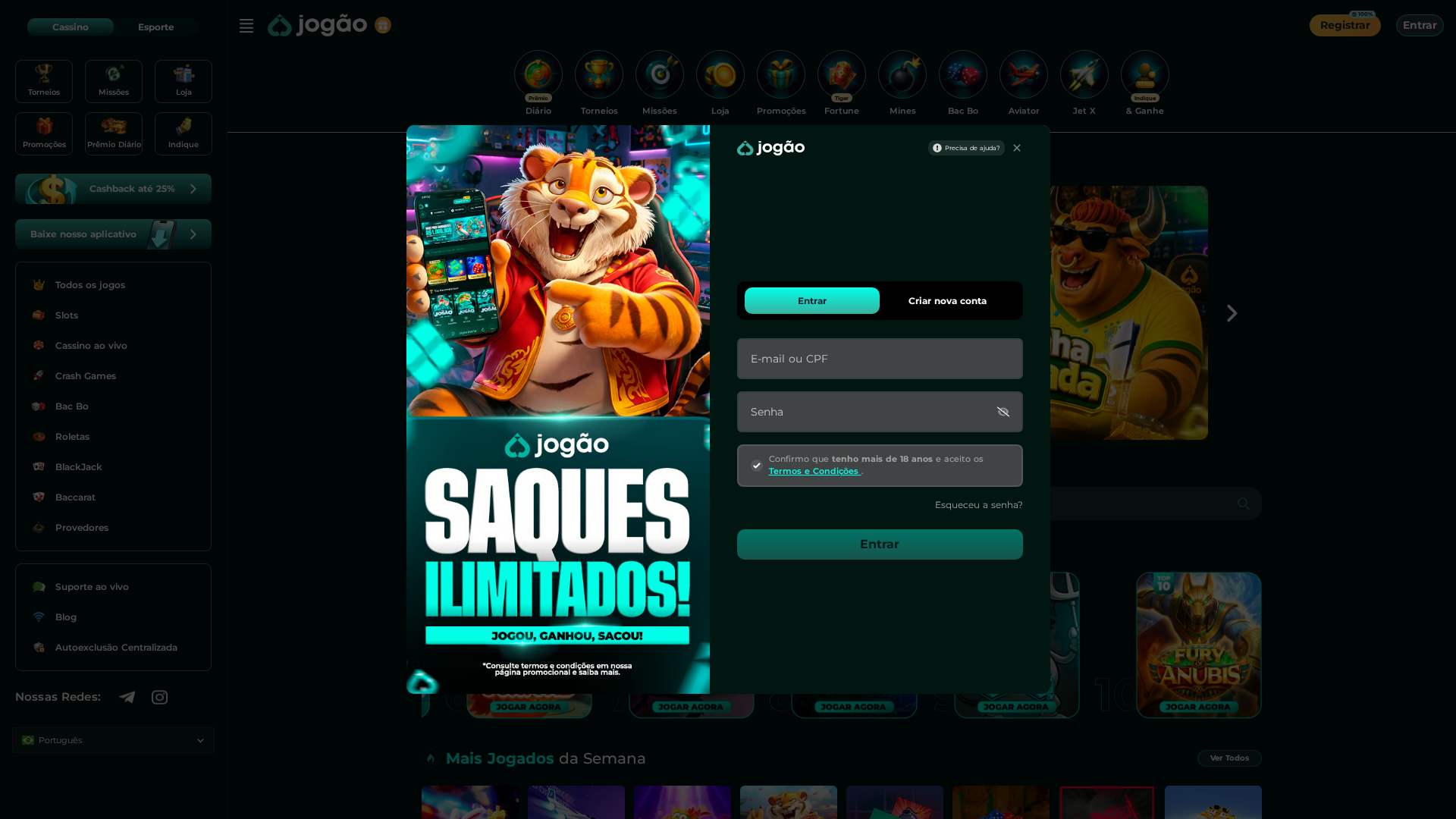
Task: Click the Jogão logo in header
Action: coord(318,25)
